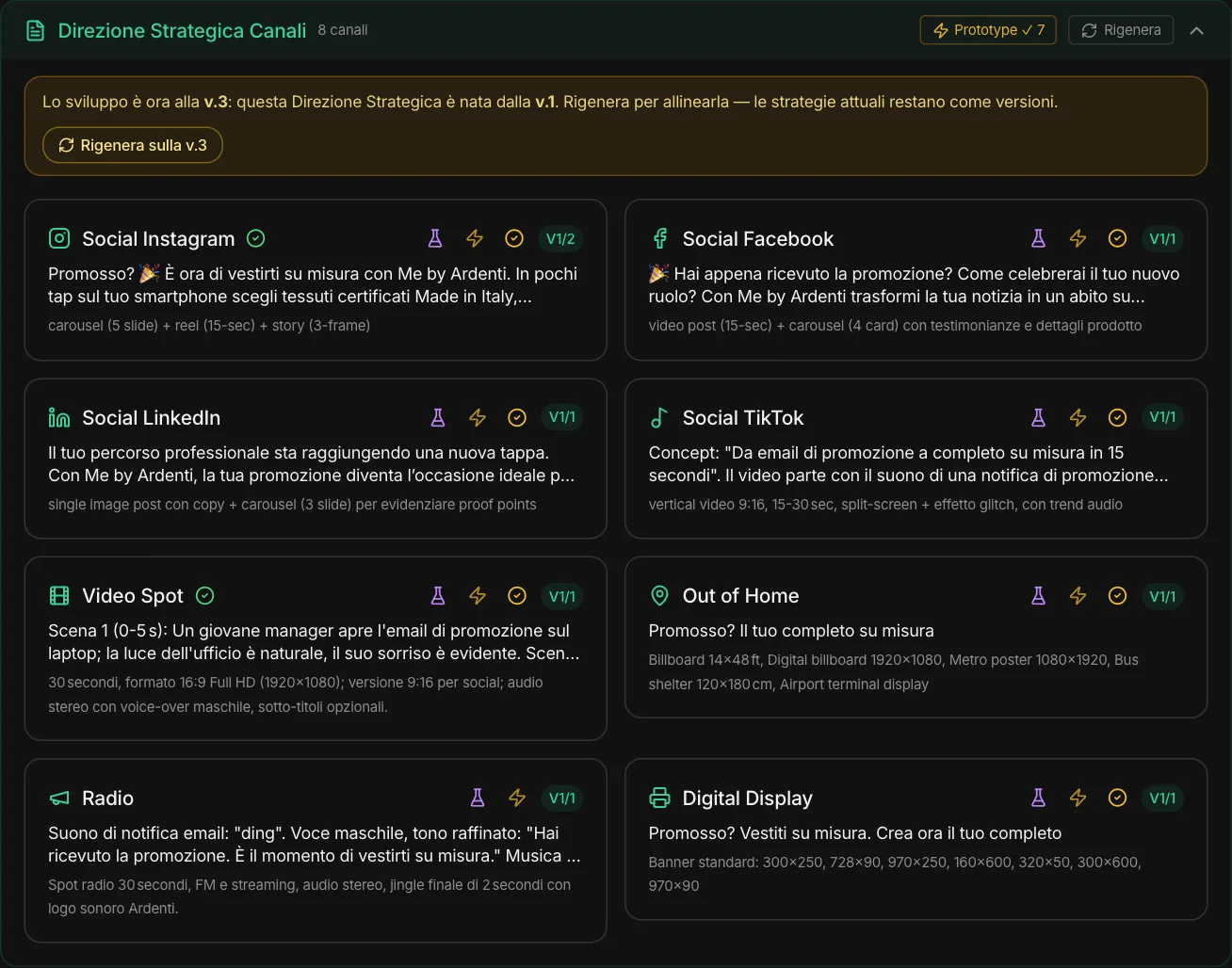The image size is (1232, 968).
Task: Click the Prototype 7 button
Action: 988,30
